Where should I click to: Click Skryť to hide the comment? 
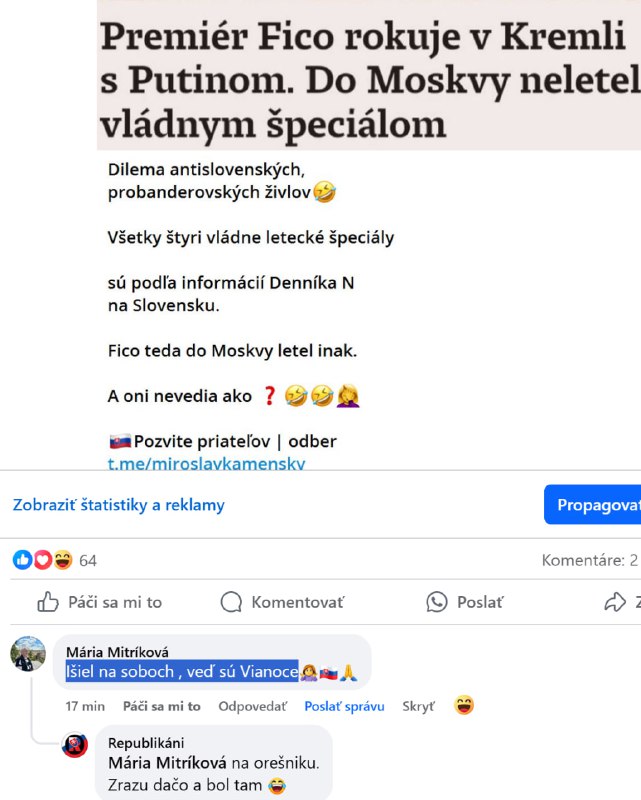pos(418,706)
